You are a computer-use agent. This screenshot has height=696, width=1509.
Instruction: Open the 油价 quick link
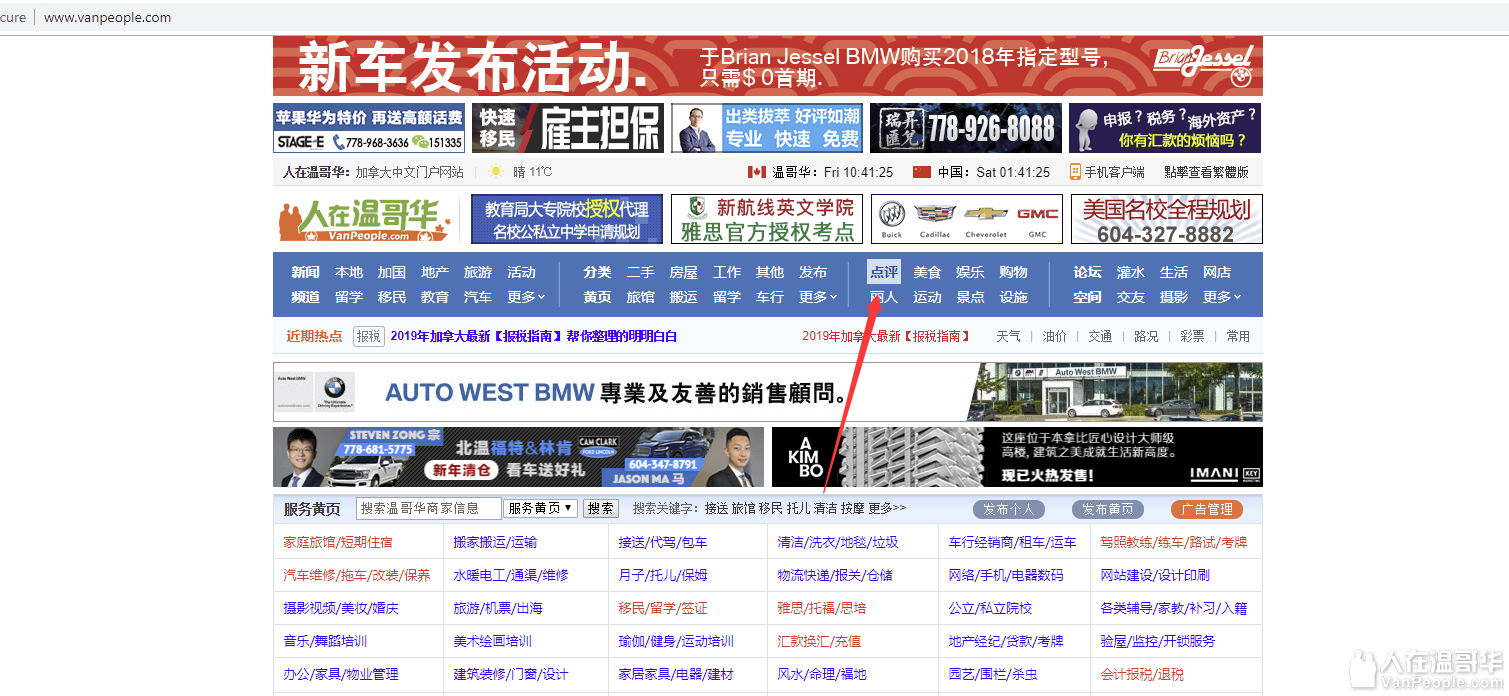[1054, 336]
